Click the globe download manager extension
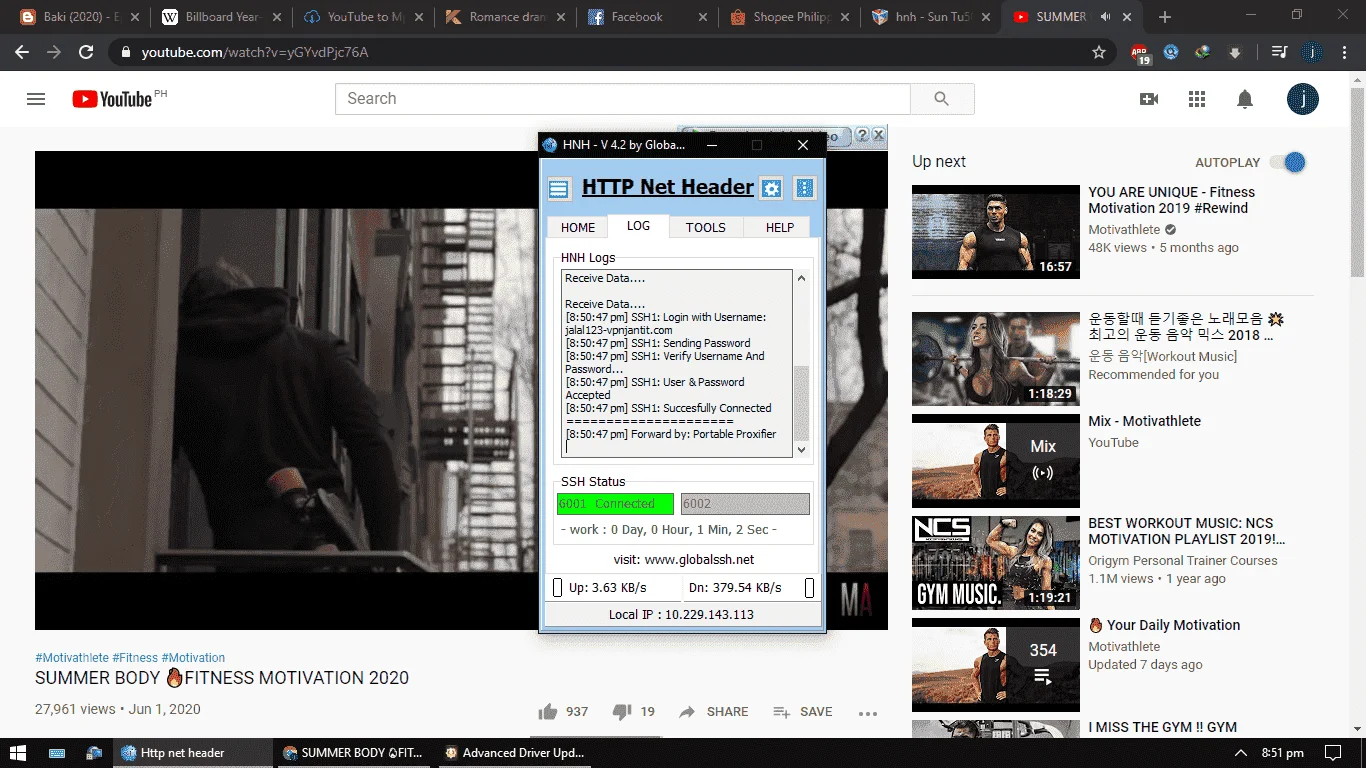1366x768 pixels. click(1203, 52)
